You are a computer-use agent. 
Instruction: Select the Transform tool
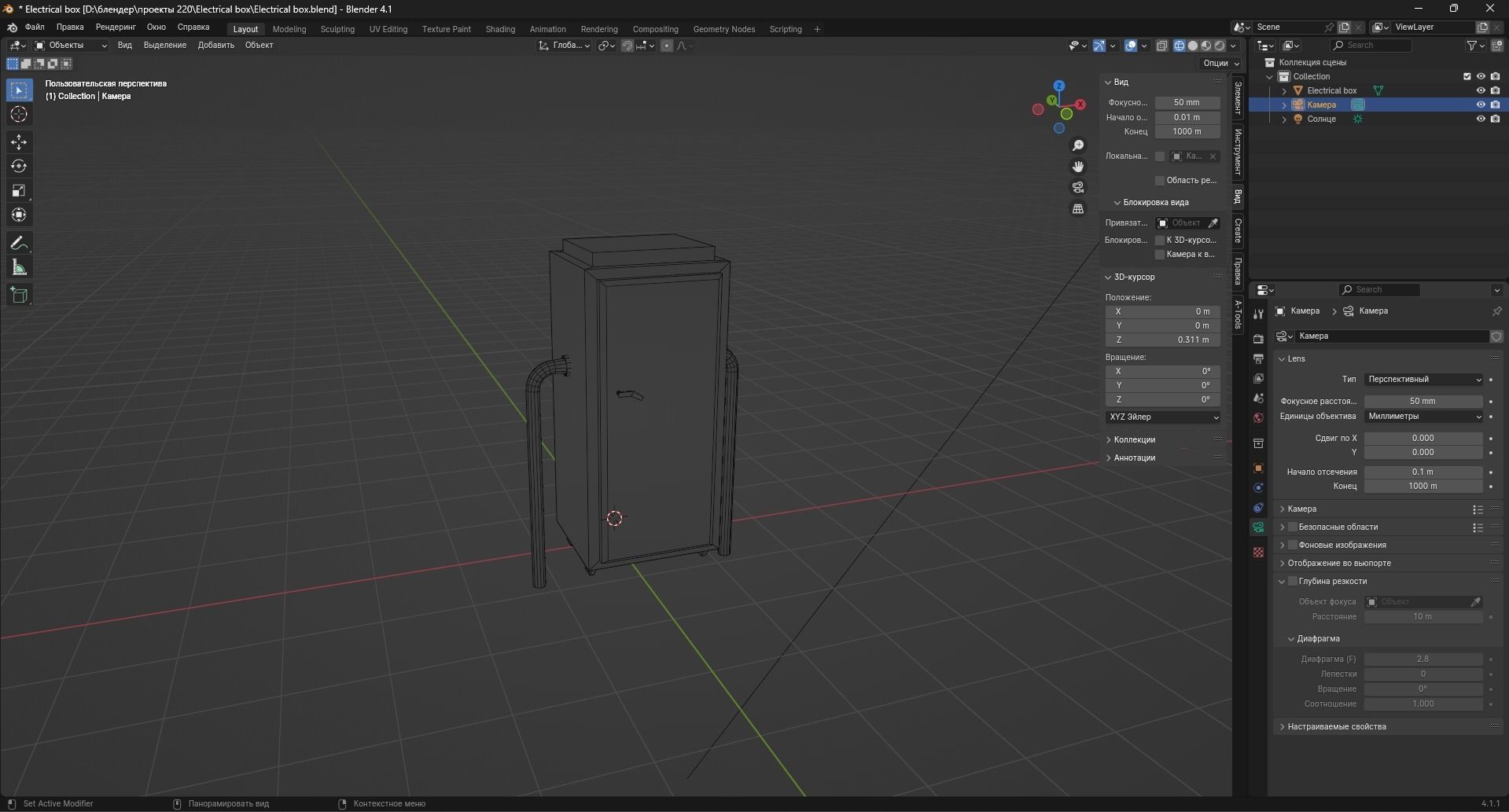coord(19,215)
